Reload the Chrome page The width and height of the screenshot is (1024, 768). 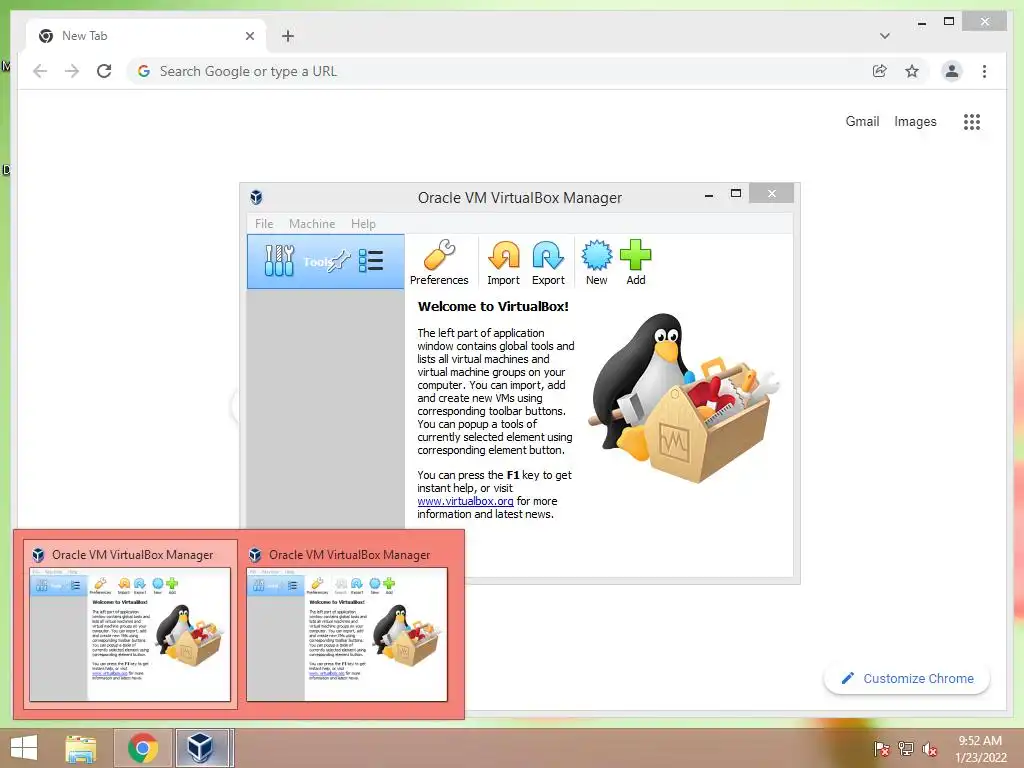tap(104, 71)
